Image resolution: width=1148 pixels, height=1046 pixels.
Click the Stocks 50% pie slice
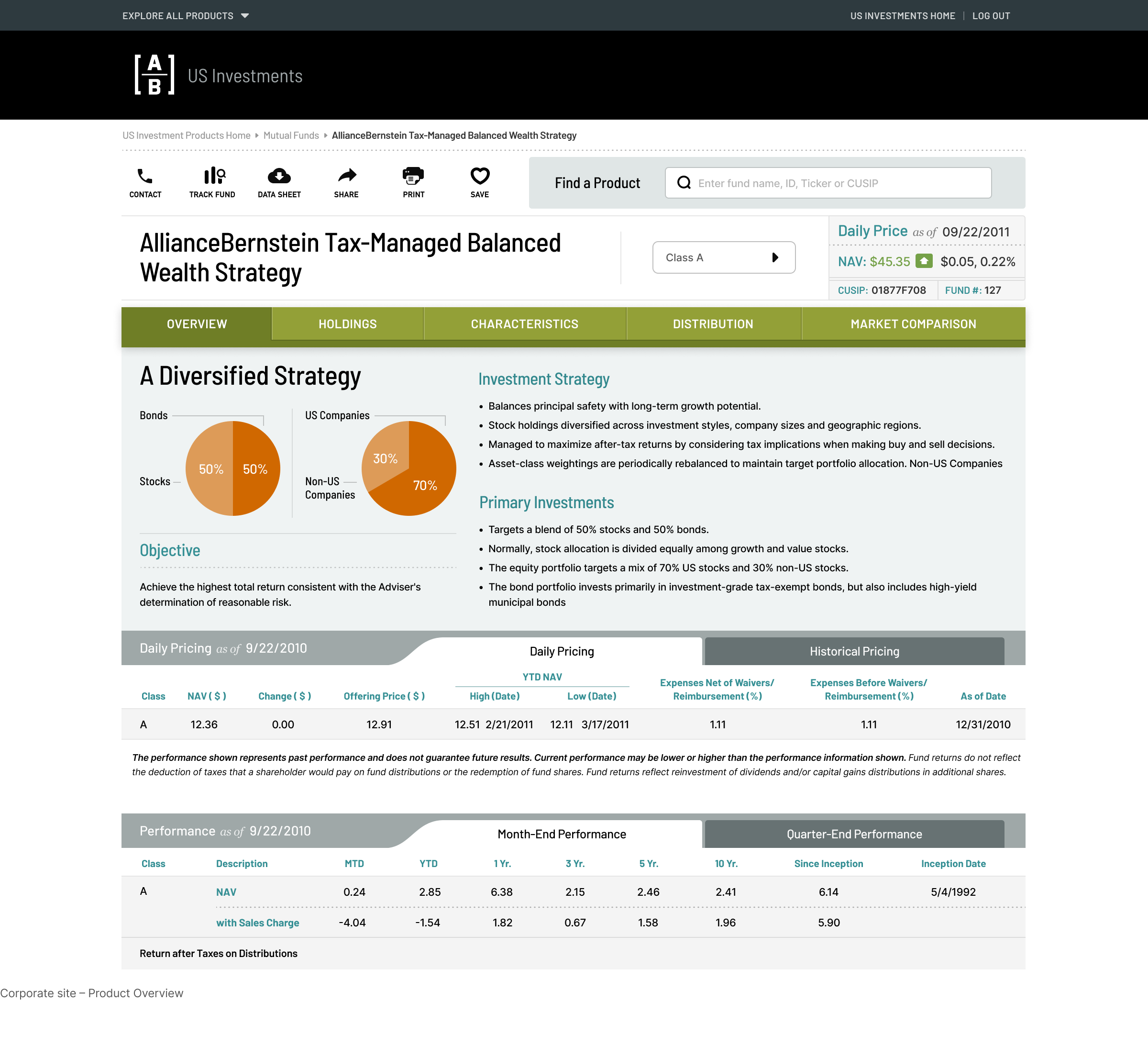pos(210,468)
